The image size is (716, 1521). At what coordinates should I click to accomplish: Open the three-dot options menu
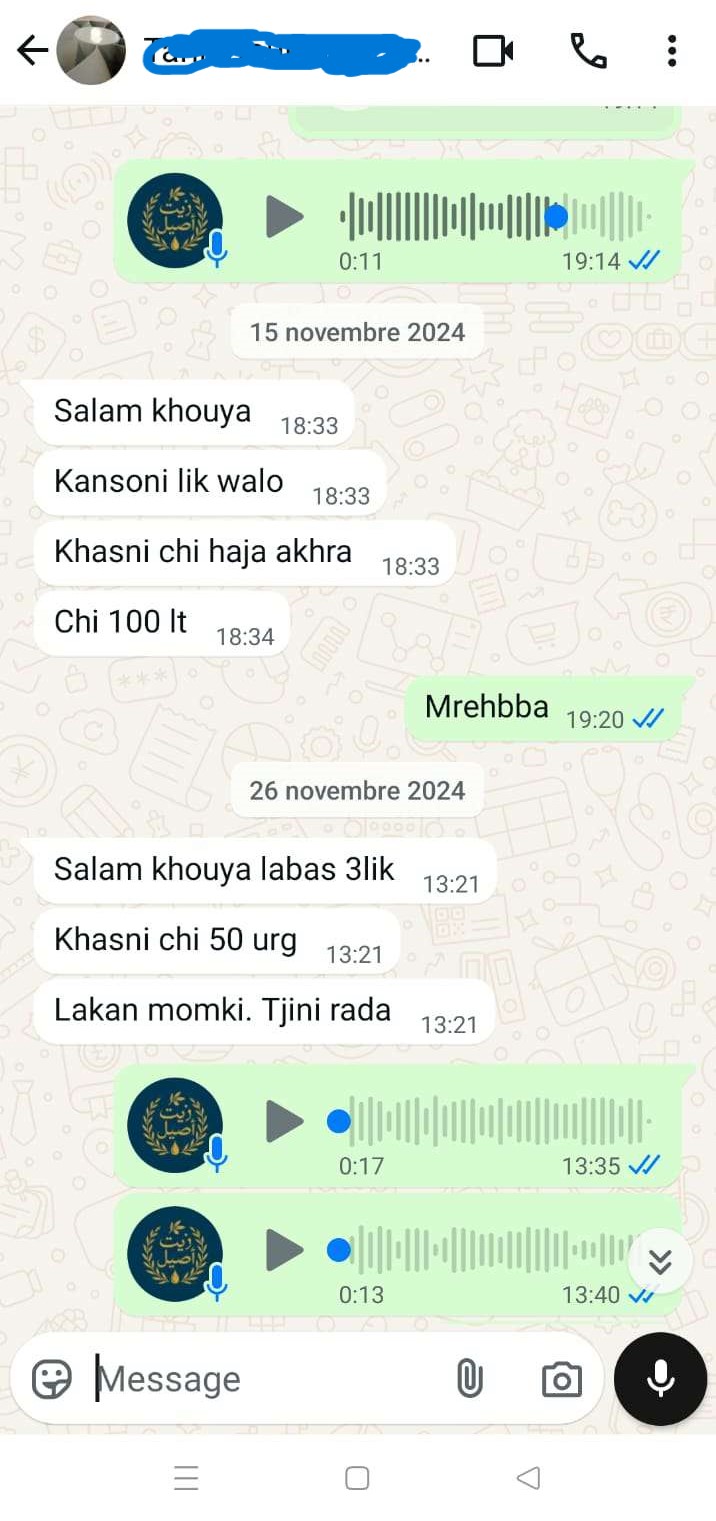(672, 51)
